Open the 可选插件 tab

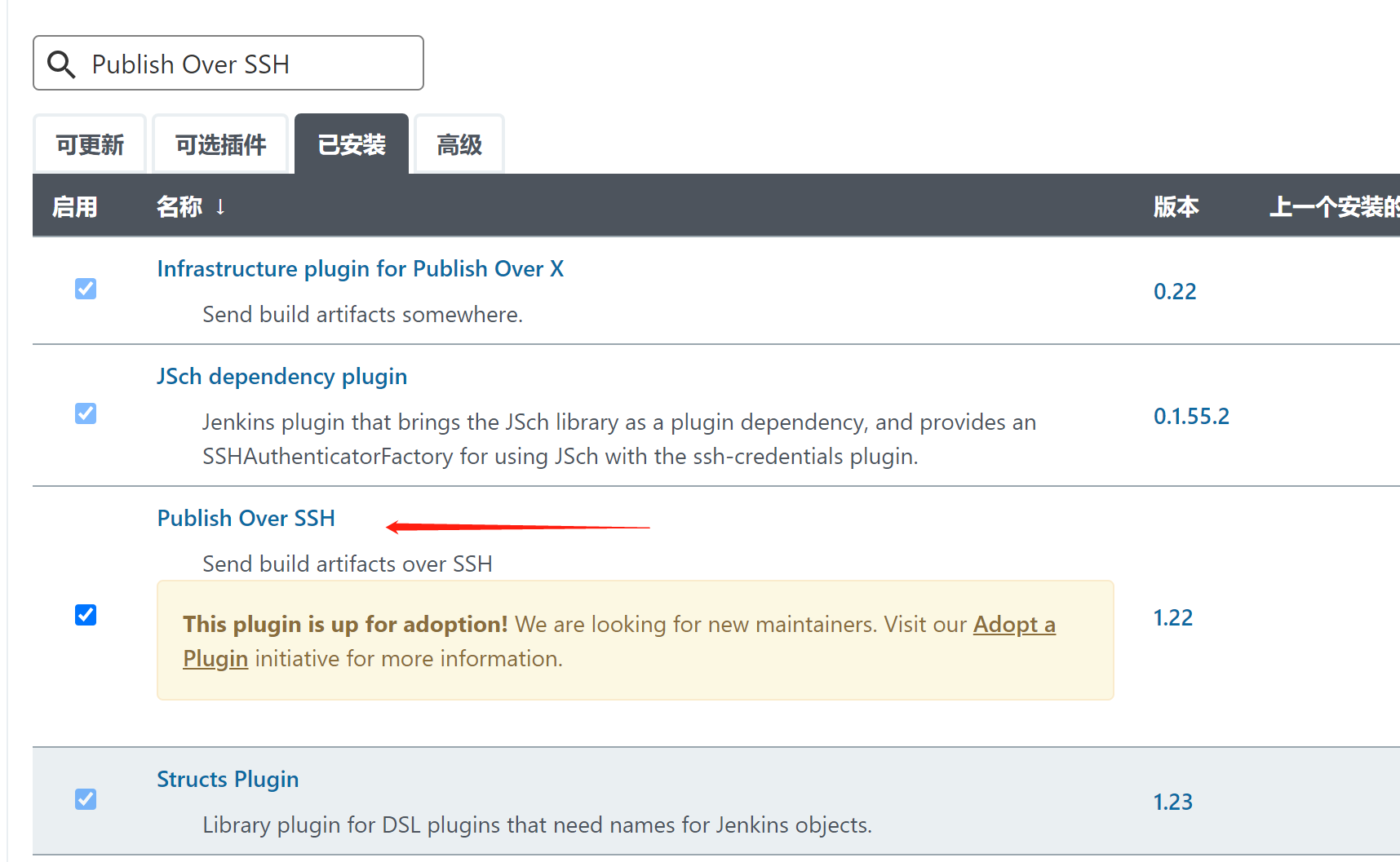coord(220,144)
